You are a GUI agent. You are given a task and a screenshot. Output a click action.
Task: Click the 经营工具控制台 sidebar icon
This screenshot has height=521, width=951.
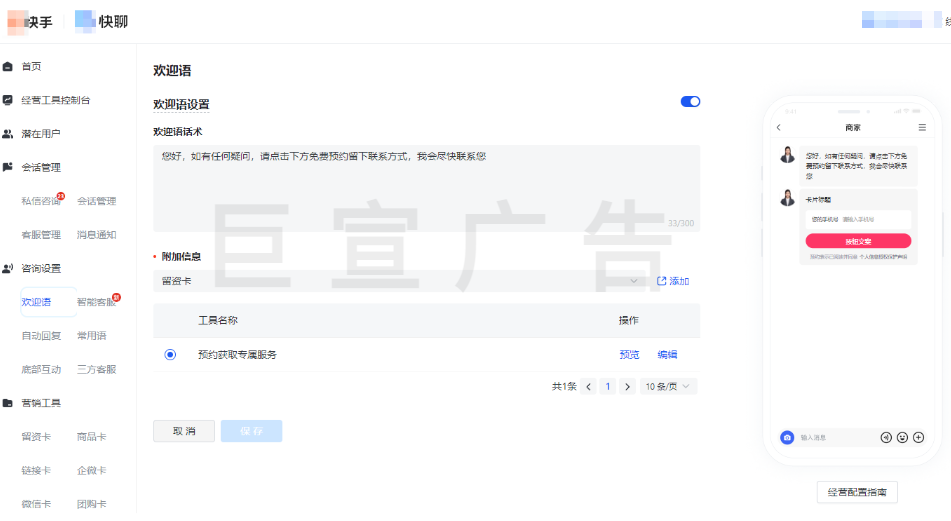tap(8, 100)
